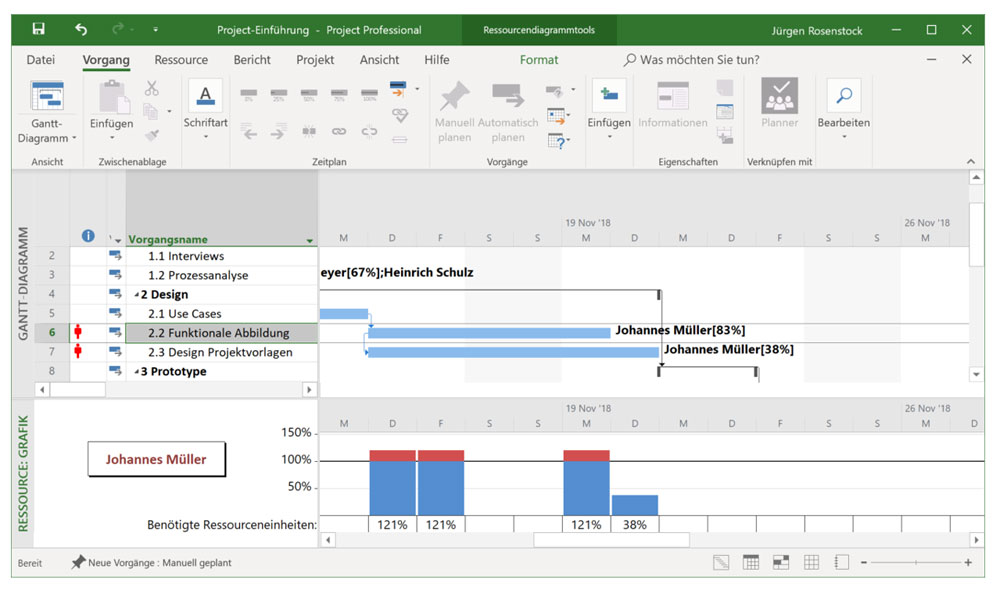Screen dimensions: 1000x594
Task: Collapse the 3 Prototype summary task
Action: point(136,372)
